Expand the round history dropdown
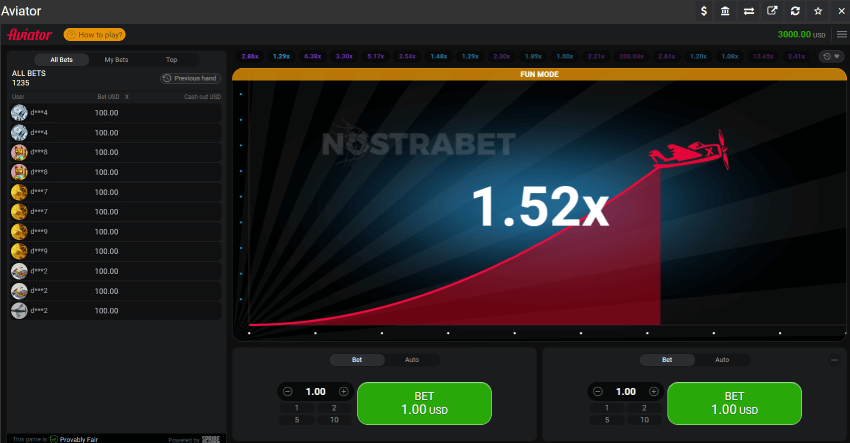 point(832,56)
